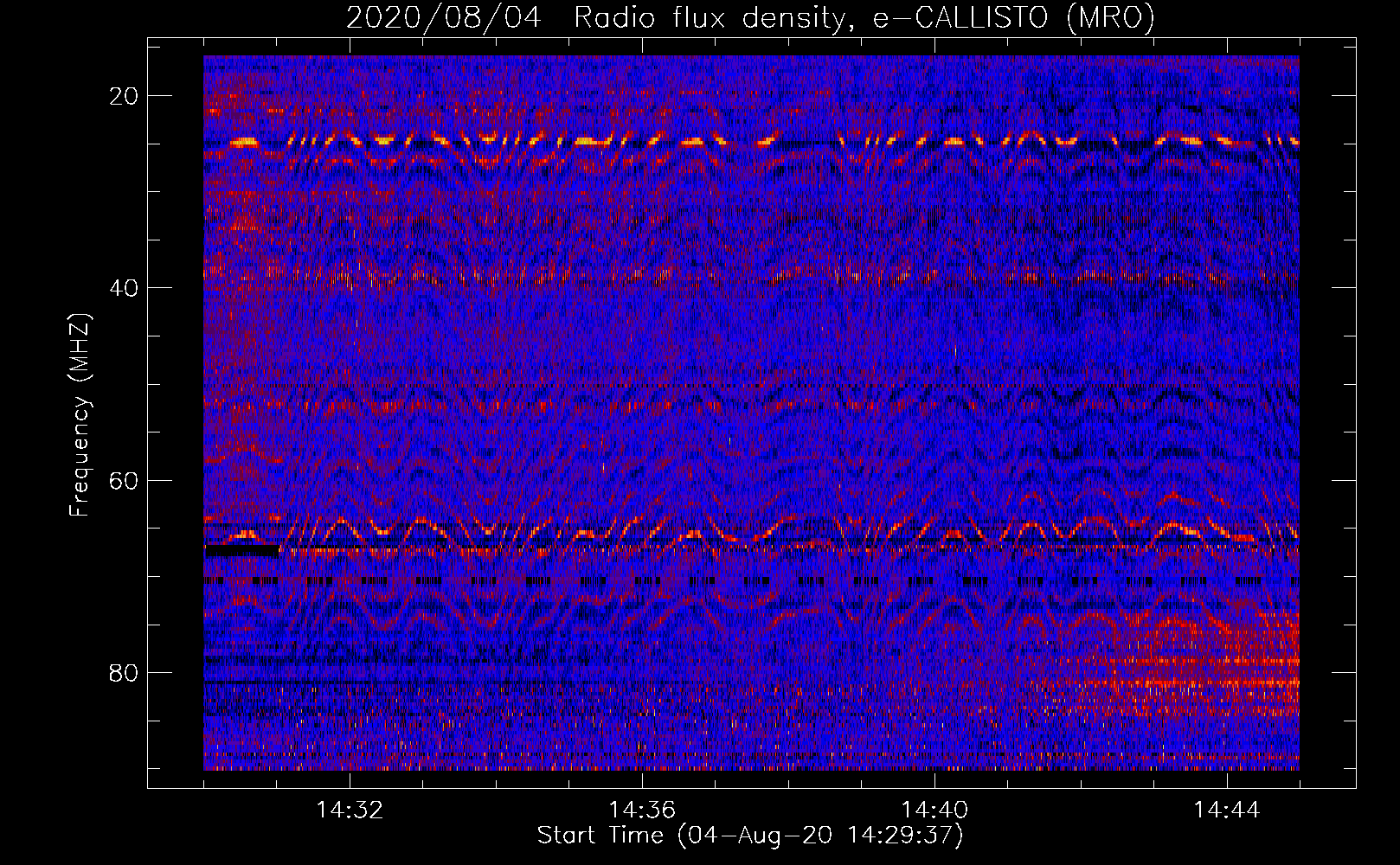Click the 20 MHz frequency tick label
Image resolution: width=1400 pixels, height=865 pixels.
(125, 96)
